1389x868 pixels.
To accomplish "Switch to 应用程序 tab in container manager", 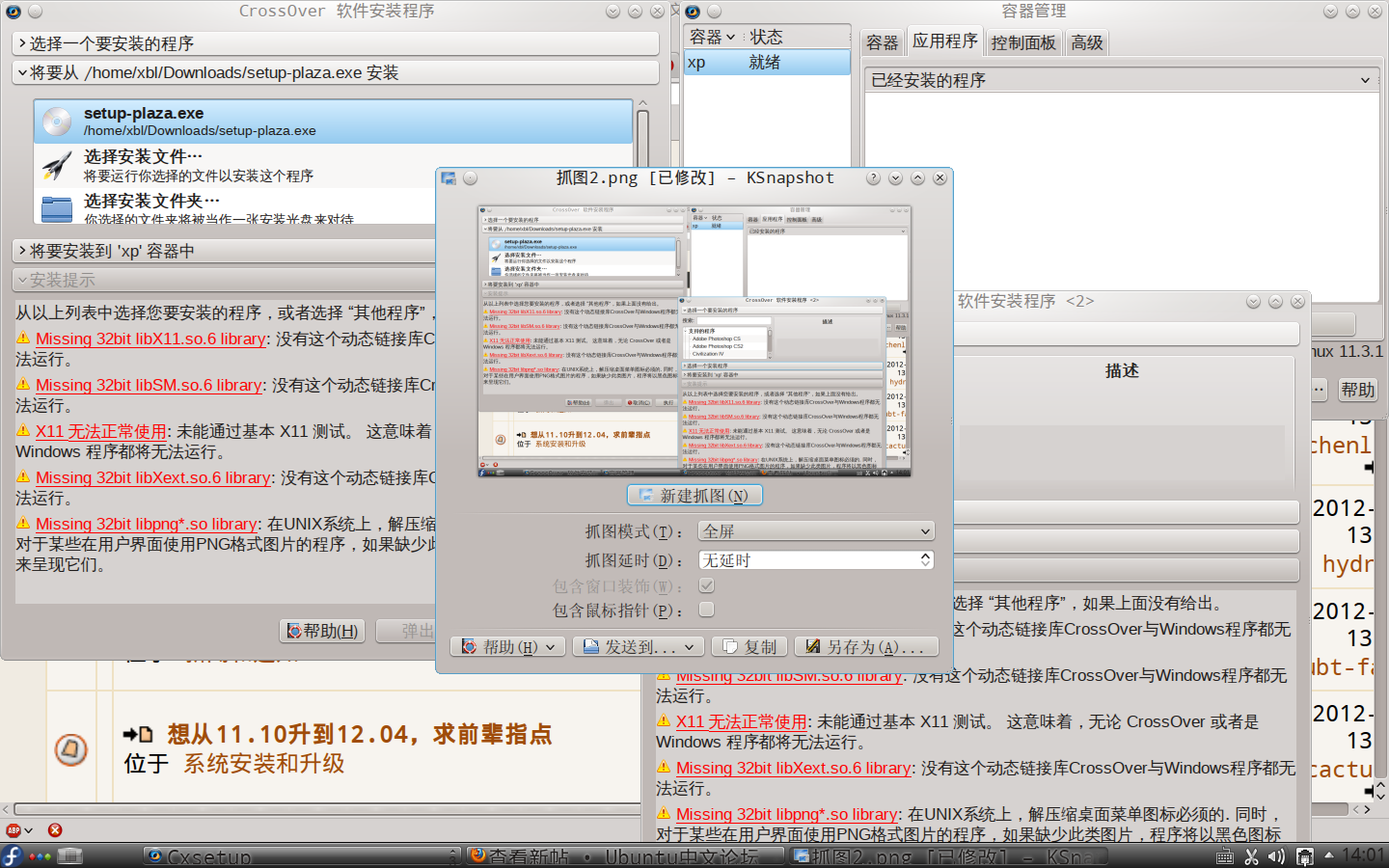I will (x=945, y=41).
